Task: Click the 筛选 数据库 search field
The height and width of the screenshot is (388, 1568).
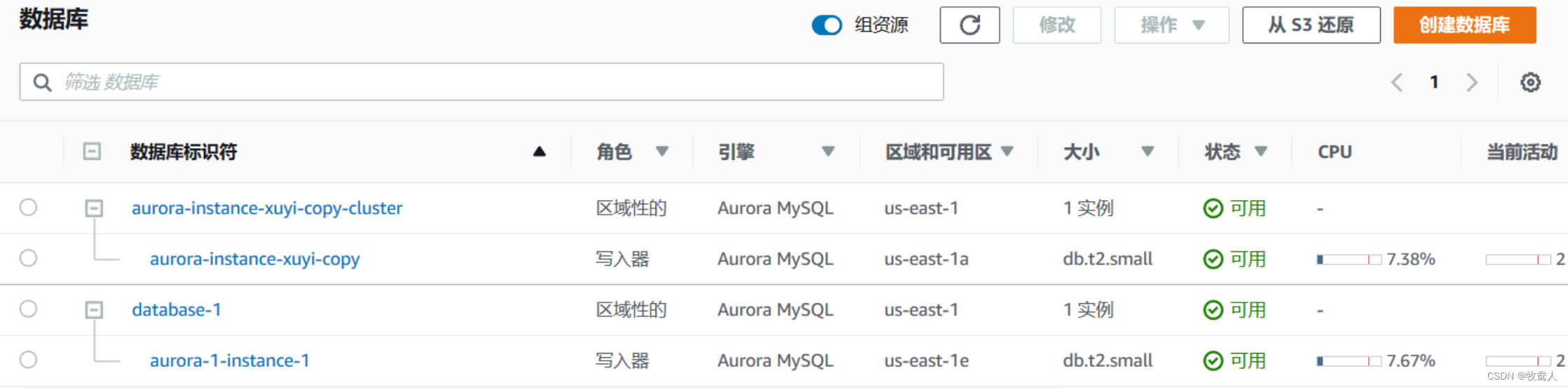Action: (491, 82)
